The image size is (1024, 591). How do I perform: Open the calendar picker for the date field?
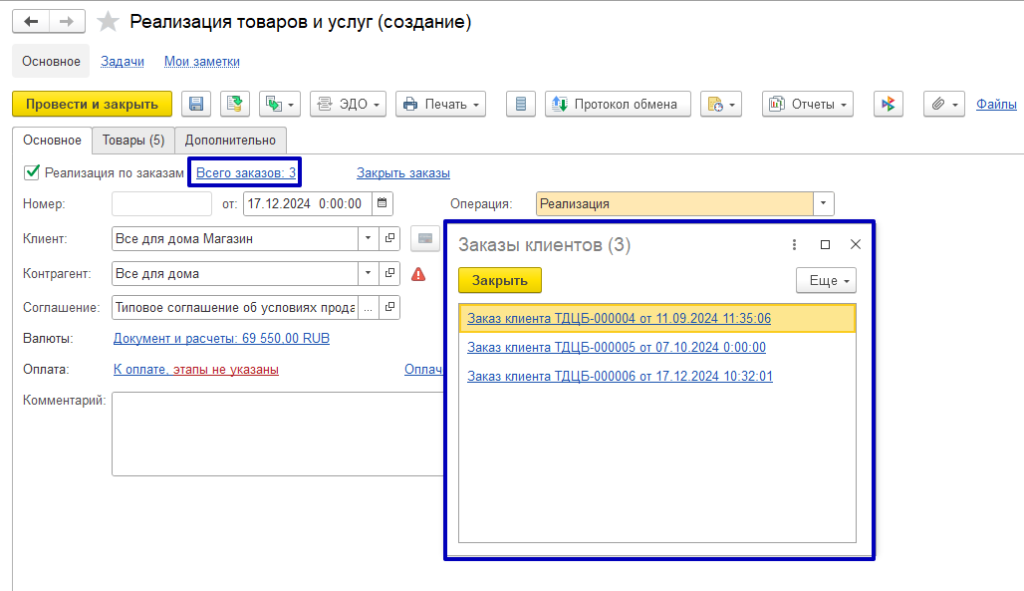381,204
